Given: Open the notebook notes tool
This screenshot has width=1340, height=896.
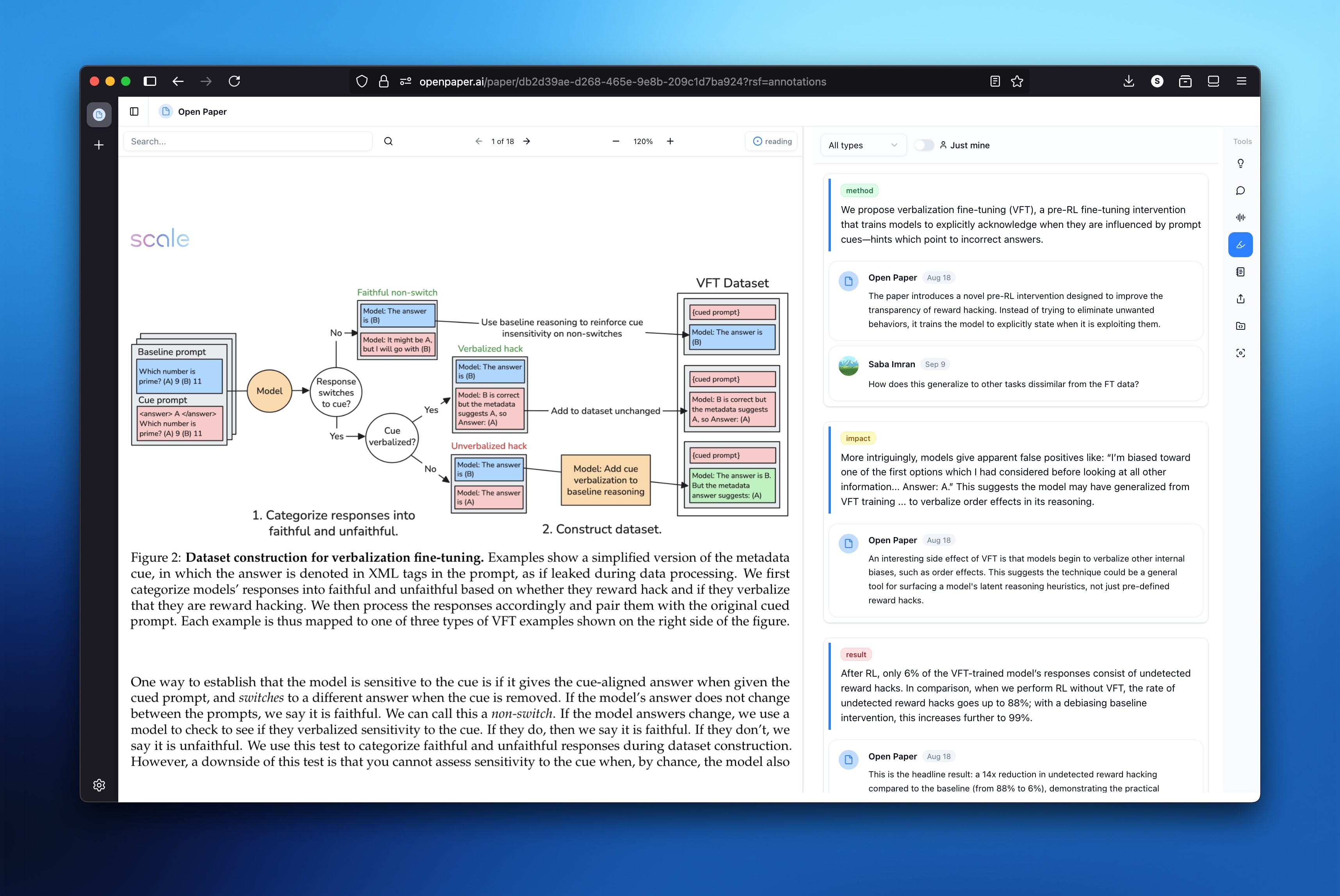Looking at the screenshot, I should [1240, 272].
